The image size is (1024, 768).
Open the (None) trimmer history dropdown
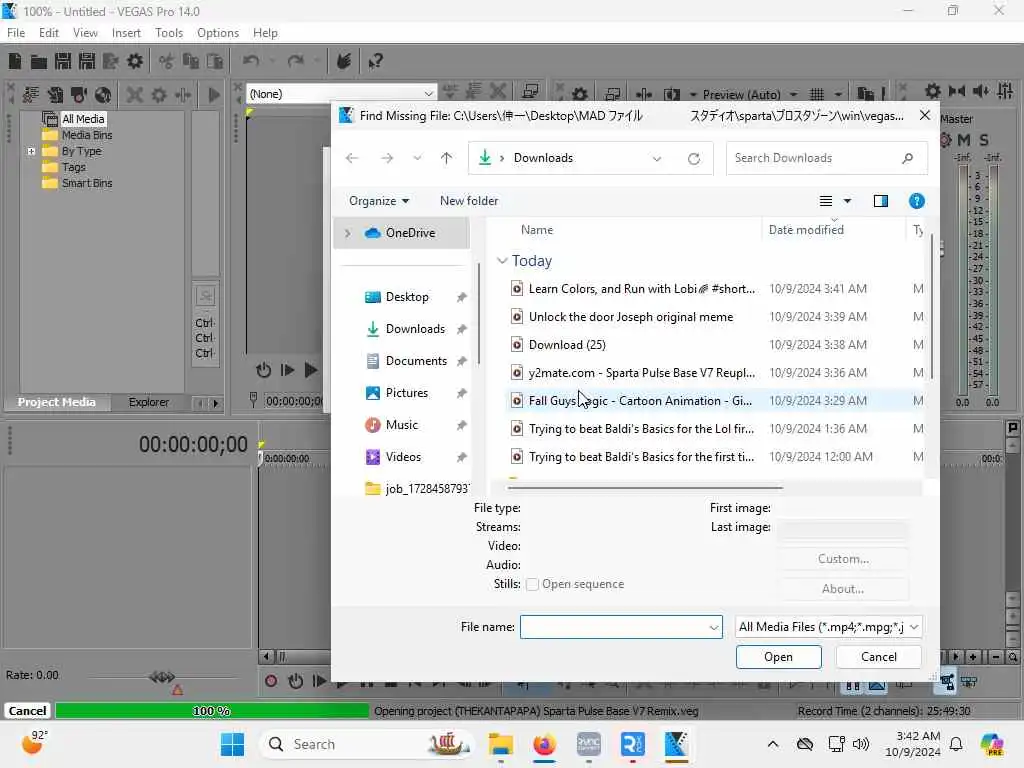[428, 94]
